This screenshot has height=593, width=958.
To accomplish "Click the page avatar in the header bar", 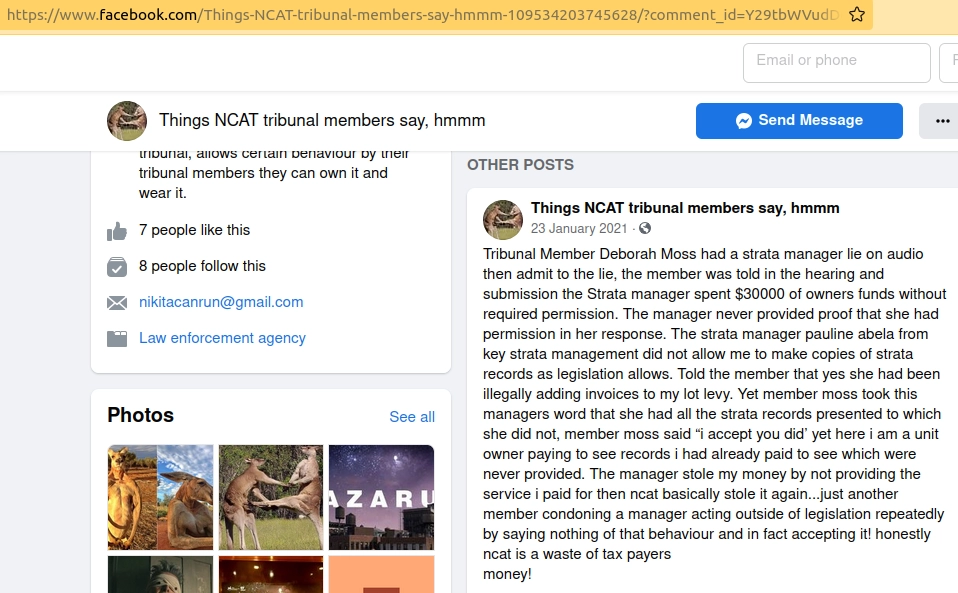I will [127, 121].
